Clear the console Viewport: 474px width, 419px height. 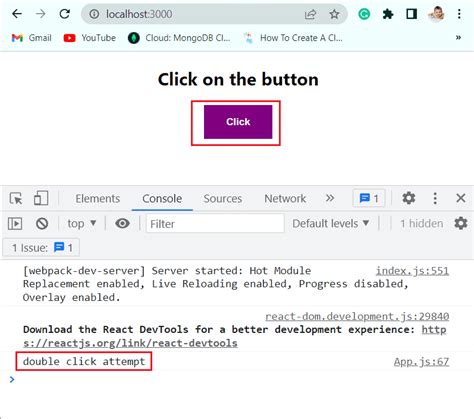(x=42, y=224)
